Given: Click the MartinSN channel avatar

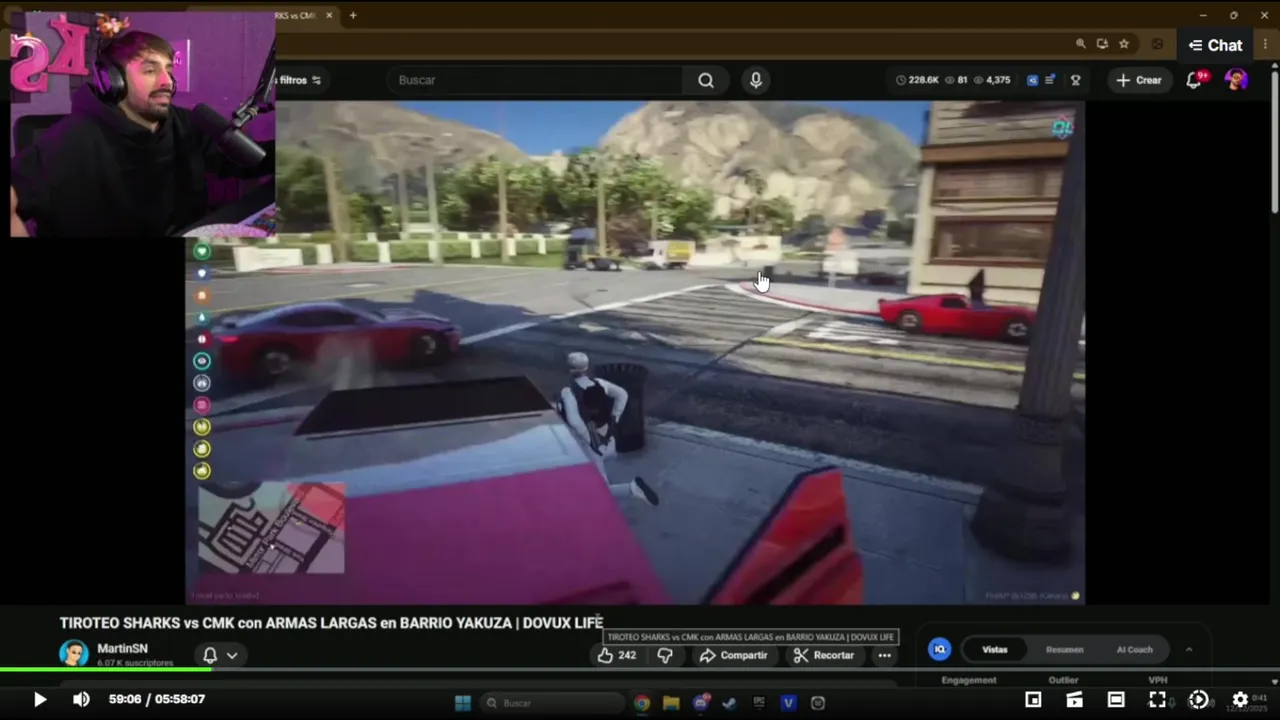Looking at the screenshot, I should (x=73, y=653).
